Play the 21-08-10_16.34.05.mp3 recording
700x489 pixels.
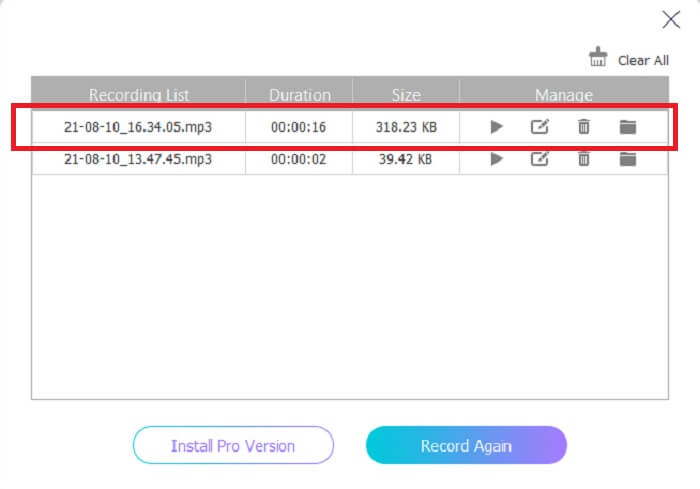click(x=496, y=127)
